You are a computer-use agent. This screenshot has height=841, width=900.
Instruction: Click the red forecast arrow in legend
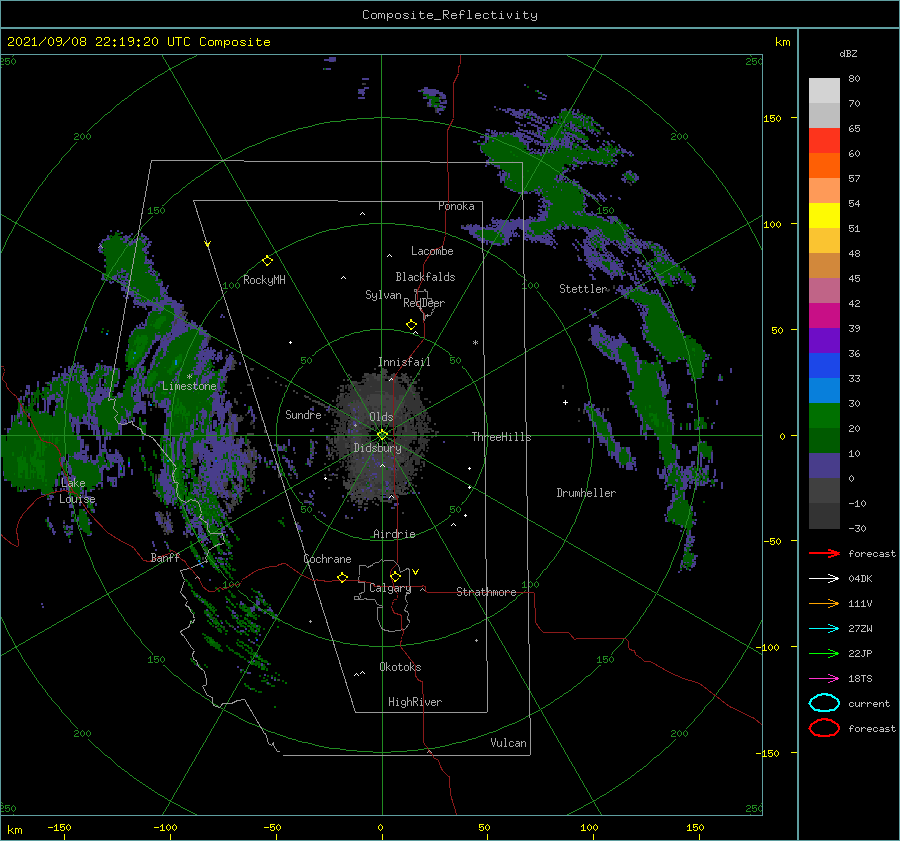point(824,553)
